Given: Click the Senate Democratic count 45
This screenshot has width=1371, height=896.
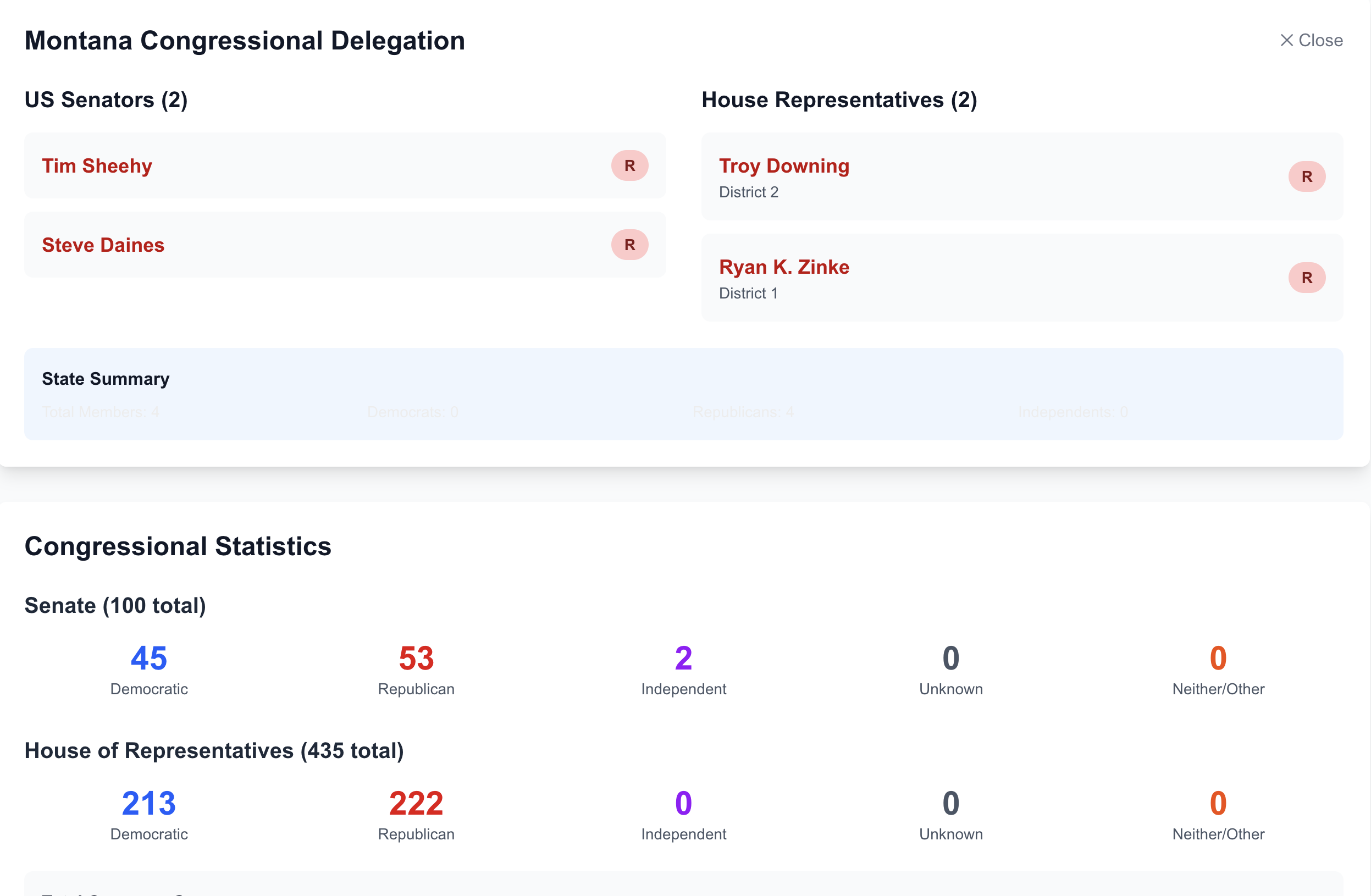Looking at the screenshot, I should click(x=148, y=658).
